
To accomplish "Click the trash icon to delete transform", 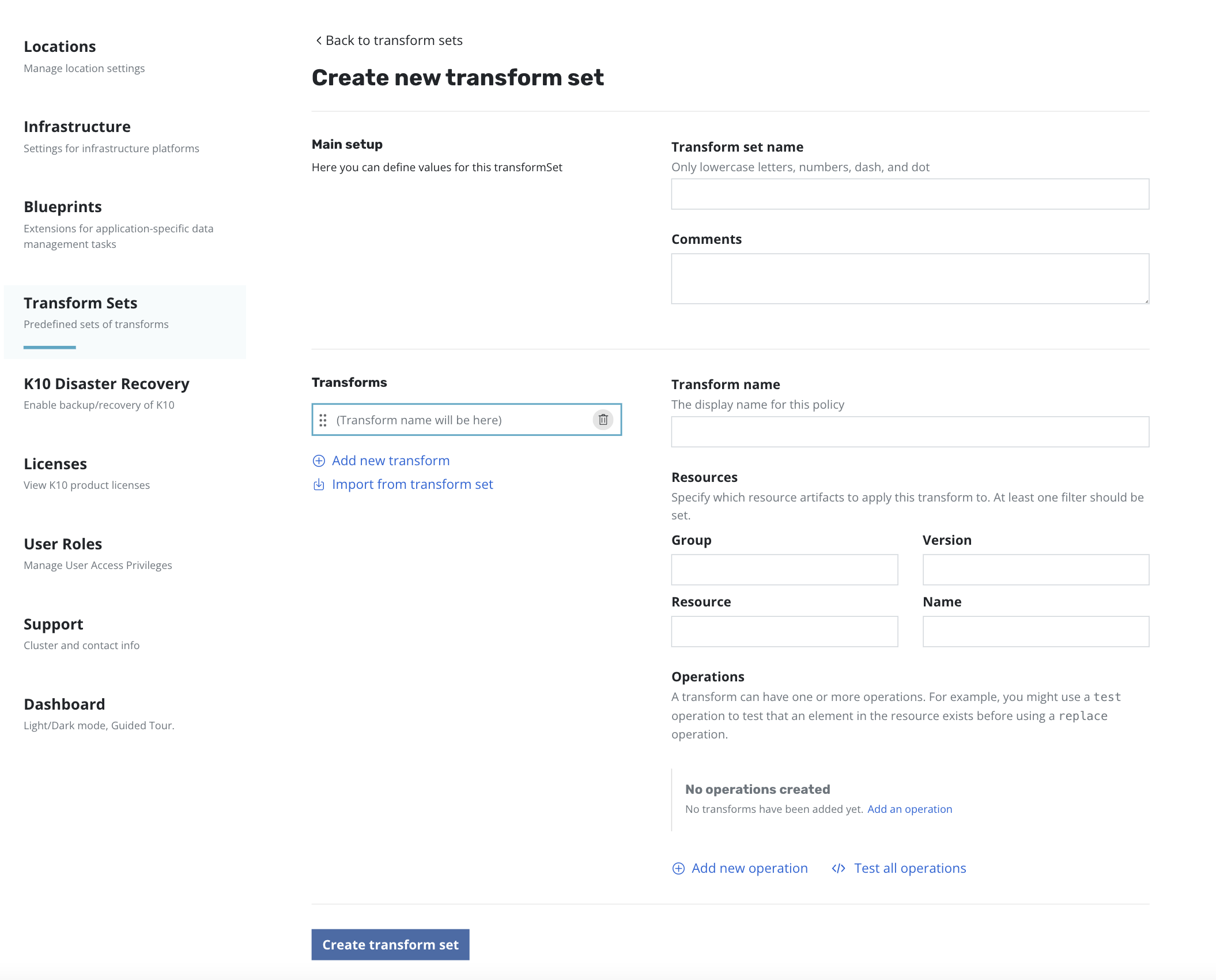I will pos(603,420).
